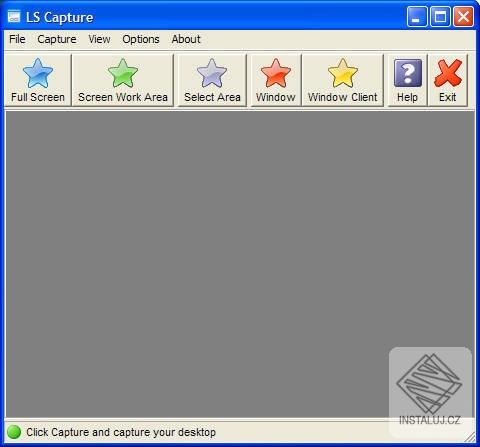Image resolution: width=480 pixels, height=447 pixels.
Task: Start a Select Area capture
Action: coord(212,80)
